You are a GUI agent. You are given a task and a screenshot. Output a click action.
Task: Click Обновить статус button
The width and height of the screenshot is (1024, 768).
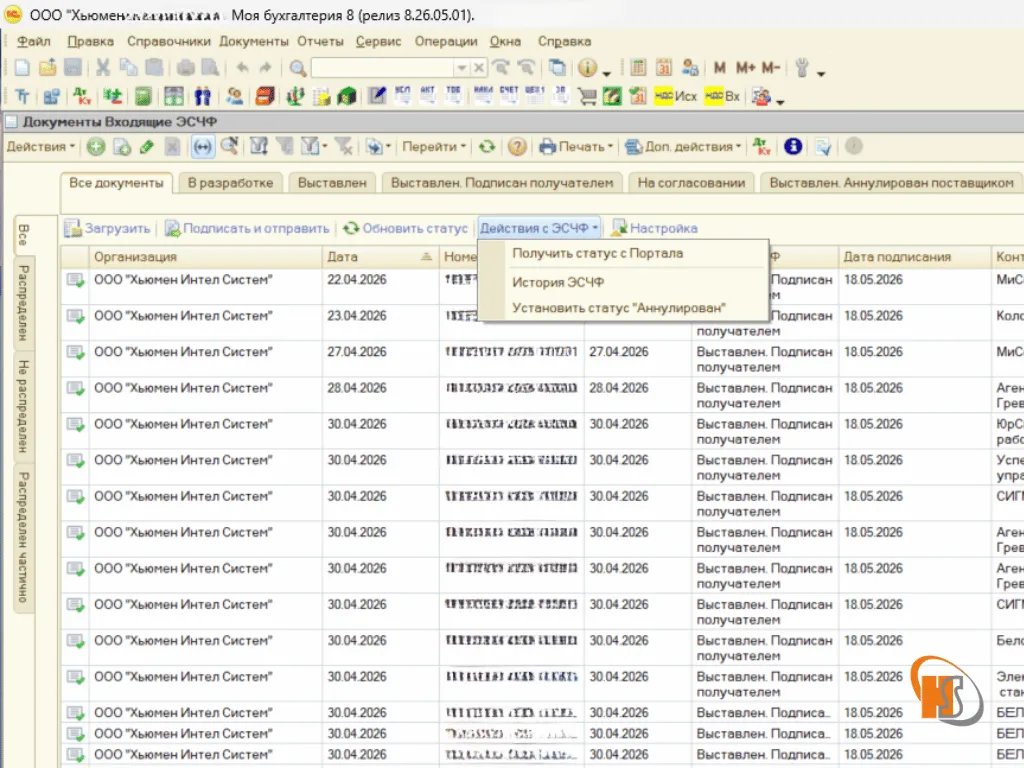[x=406, y=229]
